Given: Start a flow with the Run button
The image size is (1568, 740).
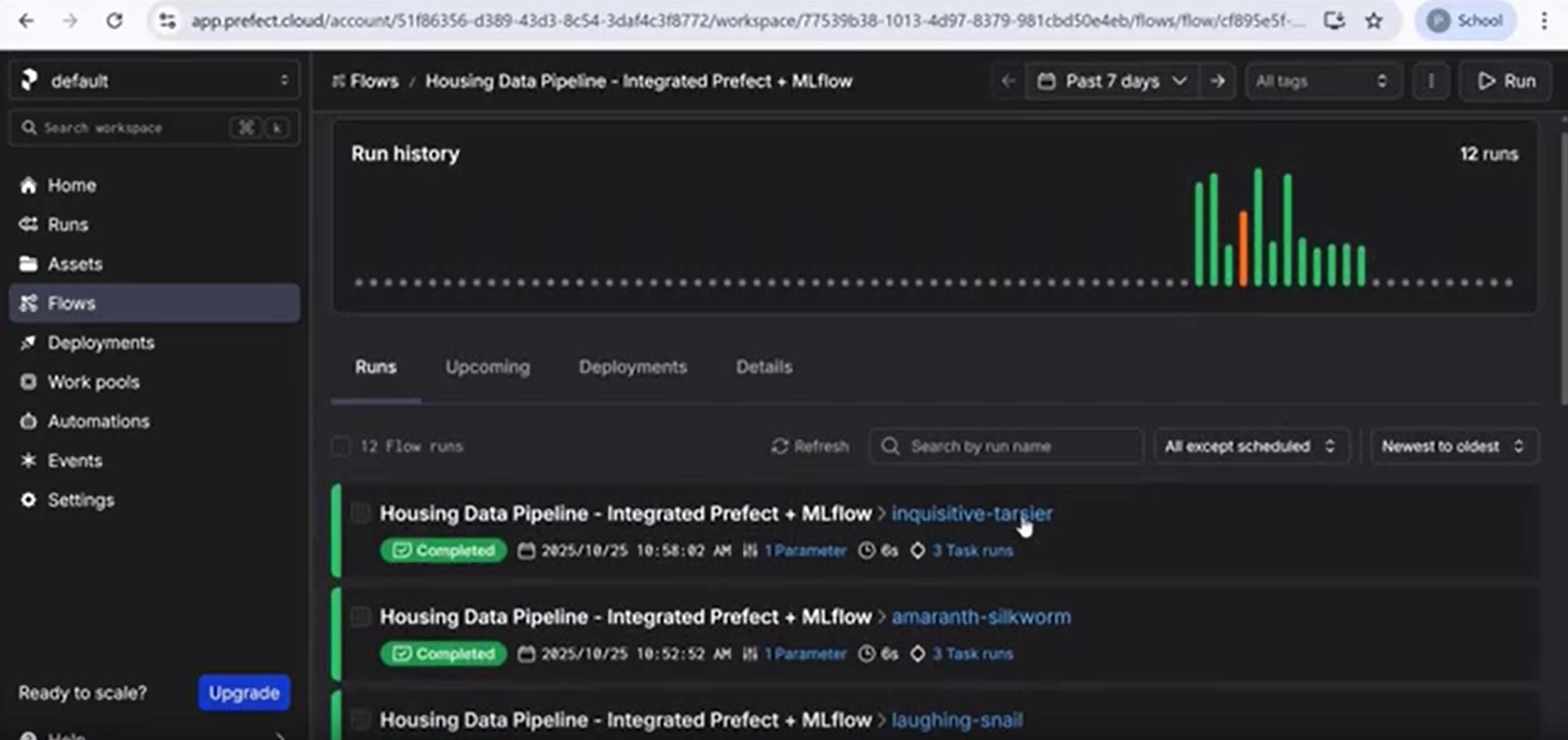Looking at the screenshot, I should tap(1505, 81).
